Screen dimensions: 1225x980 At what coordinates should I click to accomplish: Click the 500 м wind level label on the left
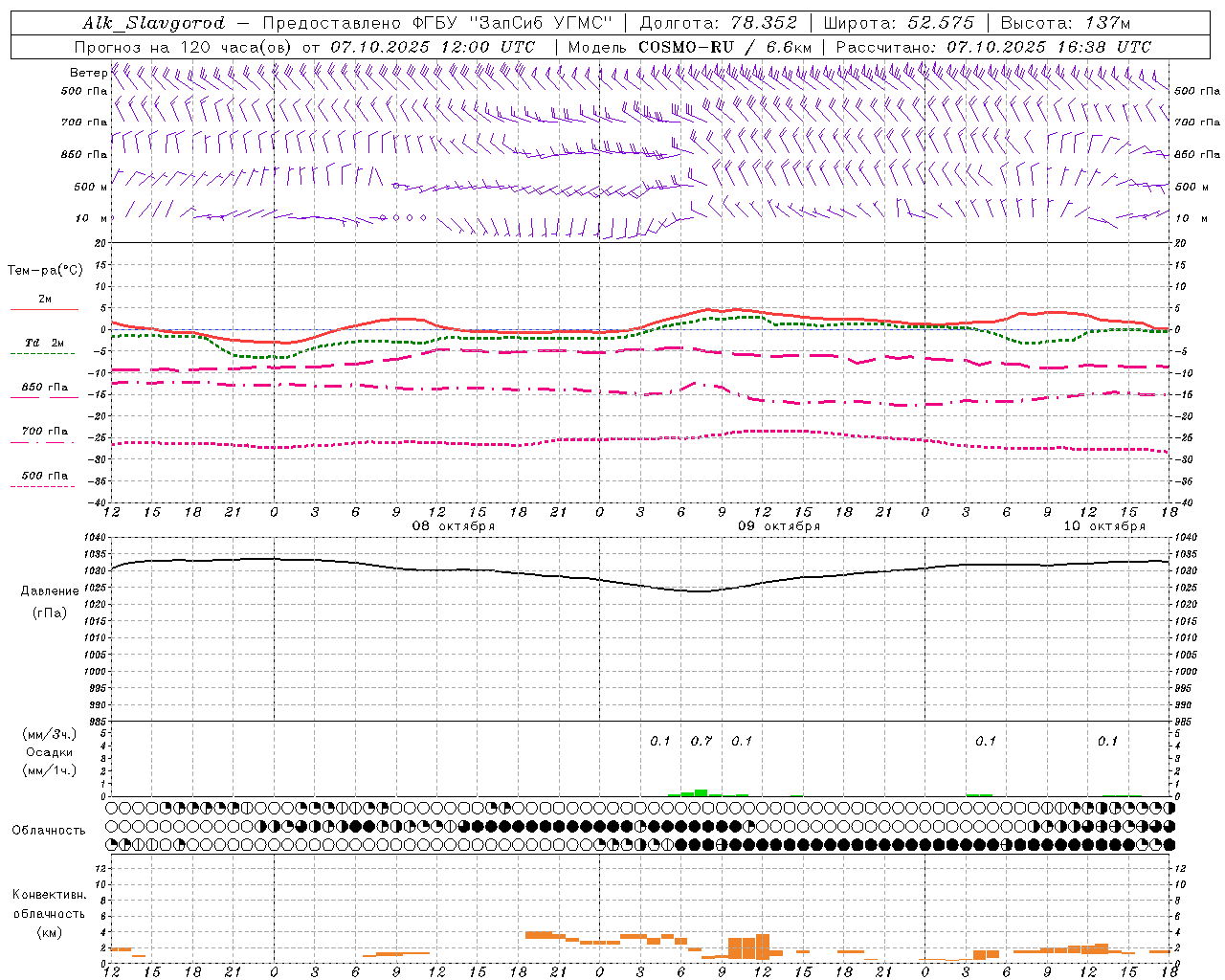click(91, 187)
